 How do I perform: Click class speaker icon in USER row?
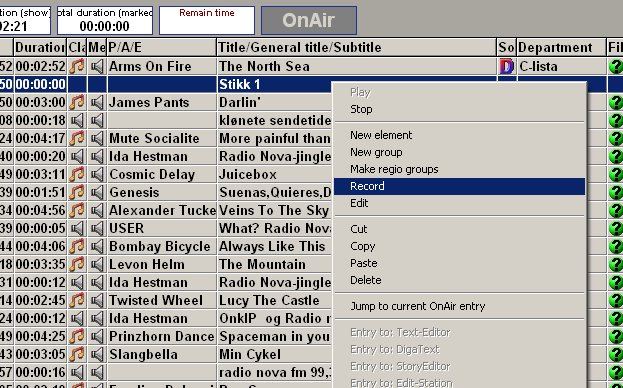point(77,228)
